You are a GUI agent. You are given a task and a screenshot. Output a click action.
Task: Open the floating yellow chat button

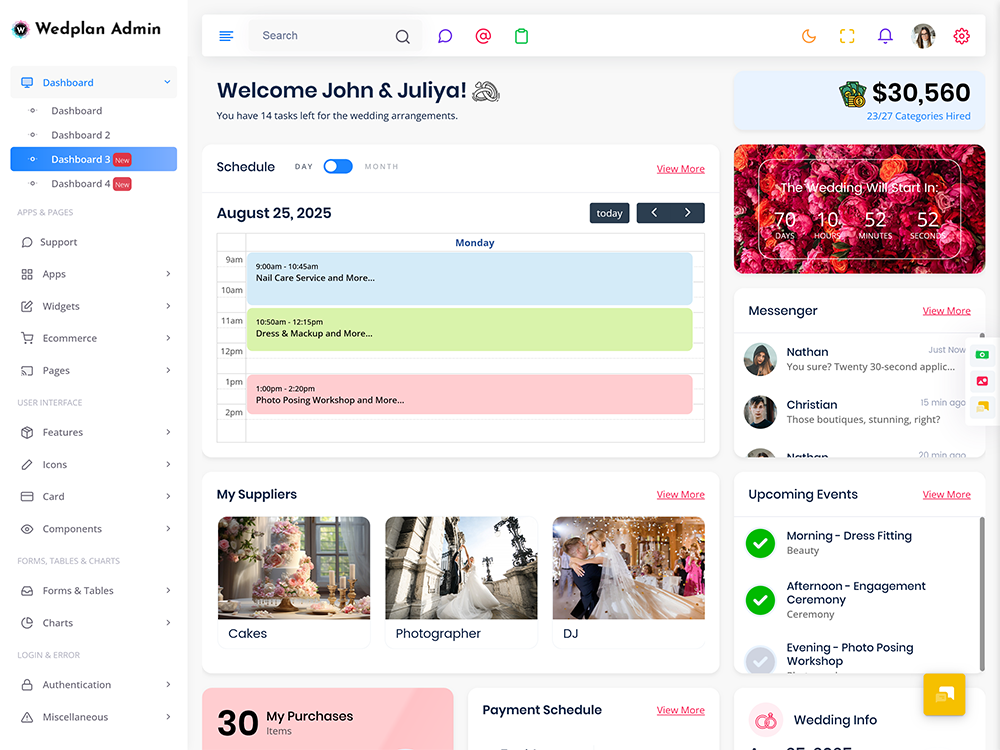[x=944, y=695]
